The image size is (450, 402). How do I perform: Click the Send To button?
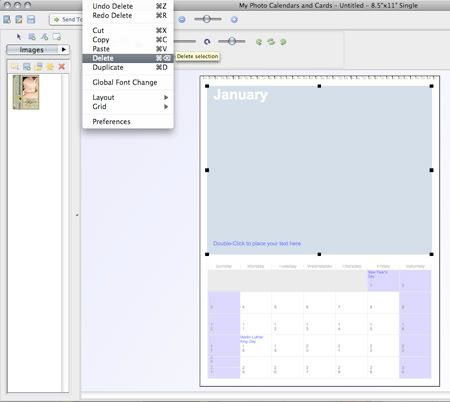click(x=66, y=20)
